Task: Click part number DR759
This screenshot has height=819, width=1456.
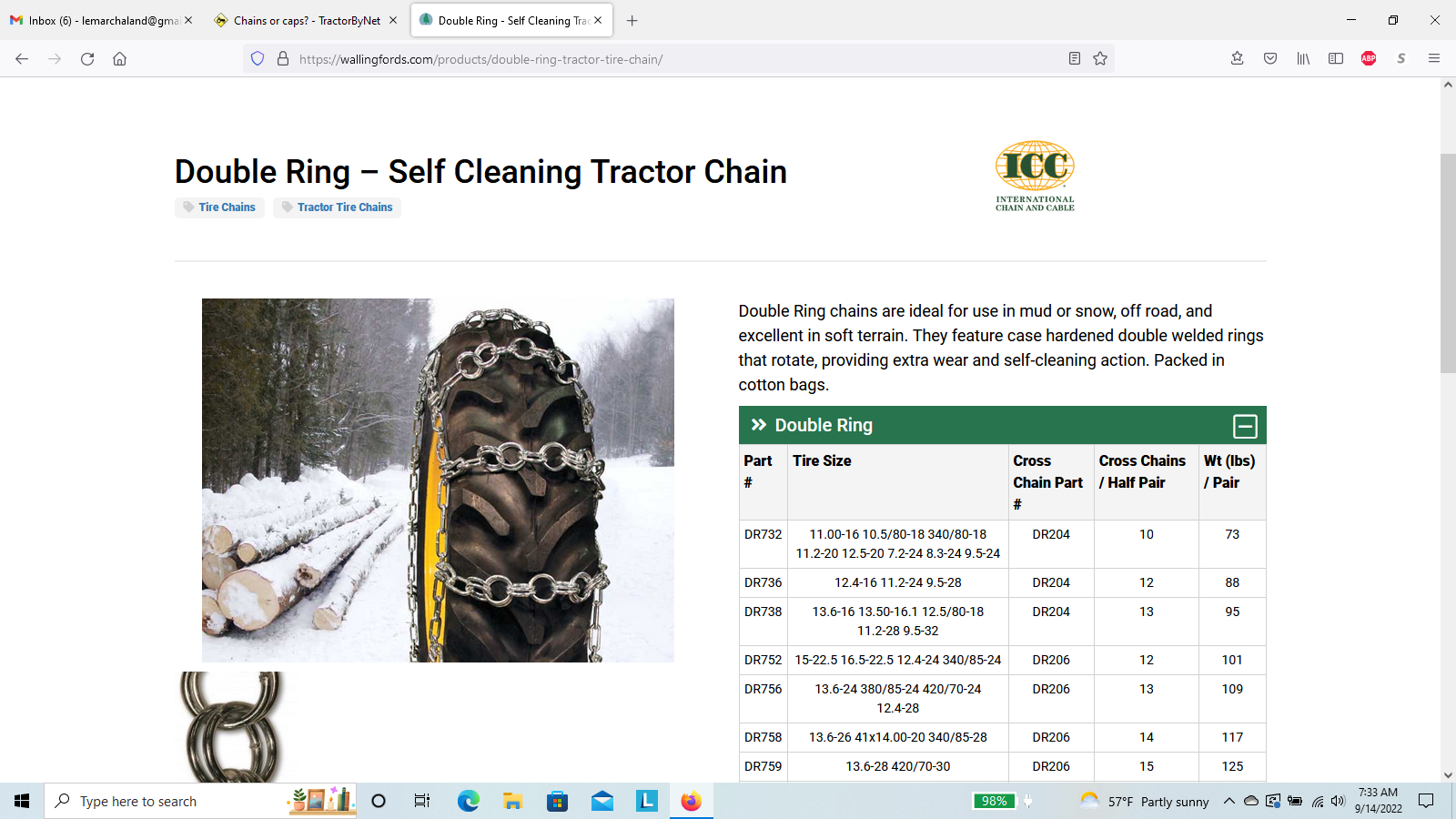Action: [763, 766]
